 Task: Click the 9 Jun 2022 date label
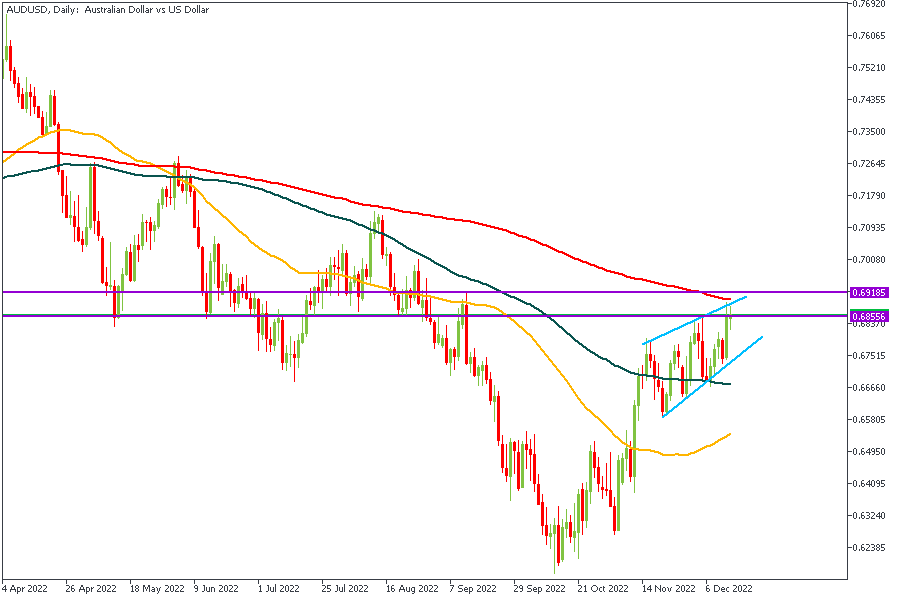pyautogui.click(x=216, y=589)
